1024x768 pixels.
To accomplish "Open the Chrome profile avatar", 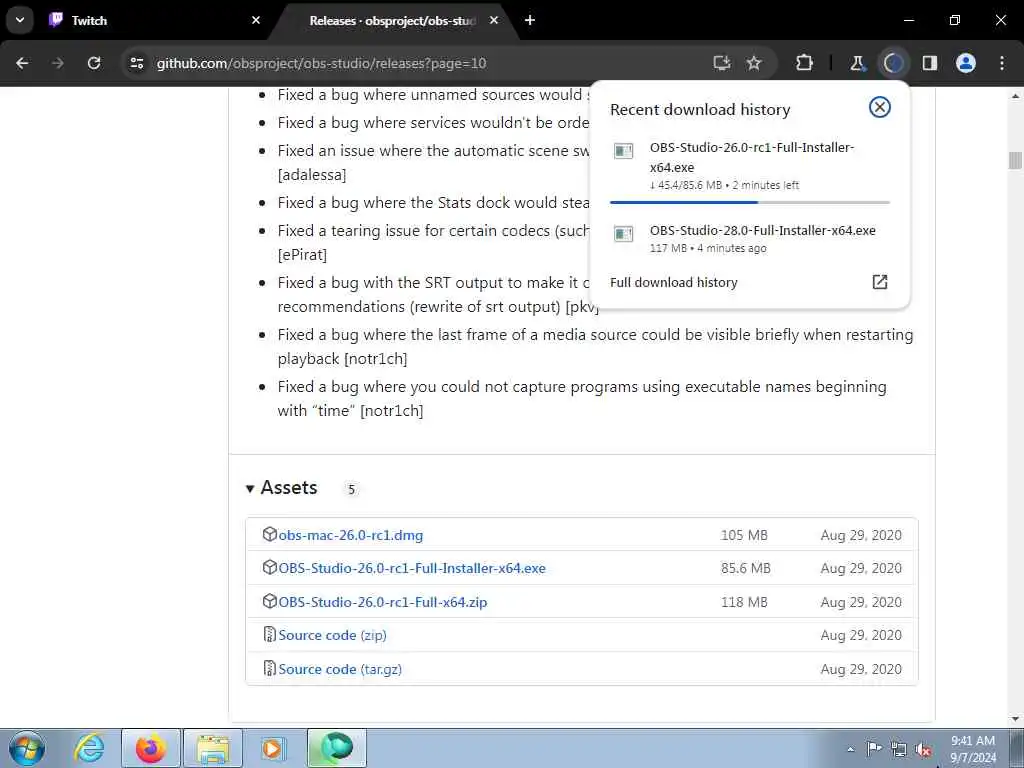I will (x=966, y=63).
